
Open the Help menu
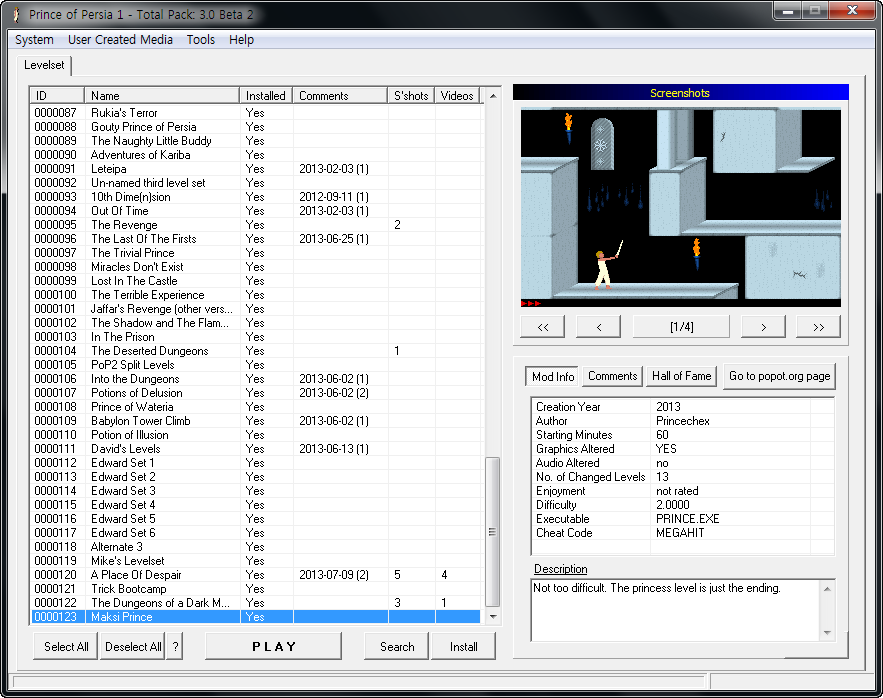click(241, 40)
